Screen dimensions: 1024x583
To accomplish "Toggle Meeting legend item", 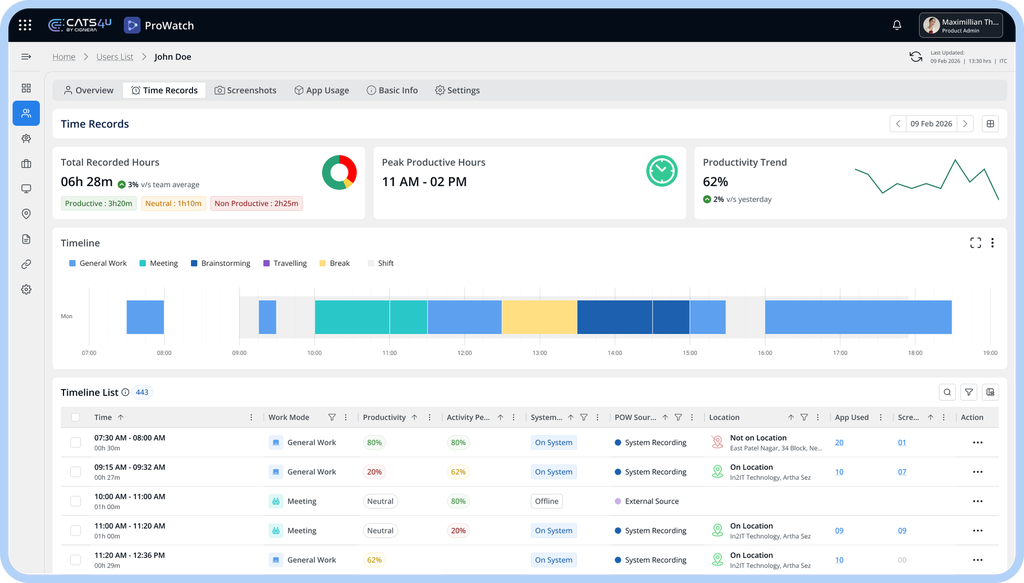I will tap(159, 263).
